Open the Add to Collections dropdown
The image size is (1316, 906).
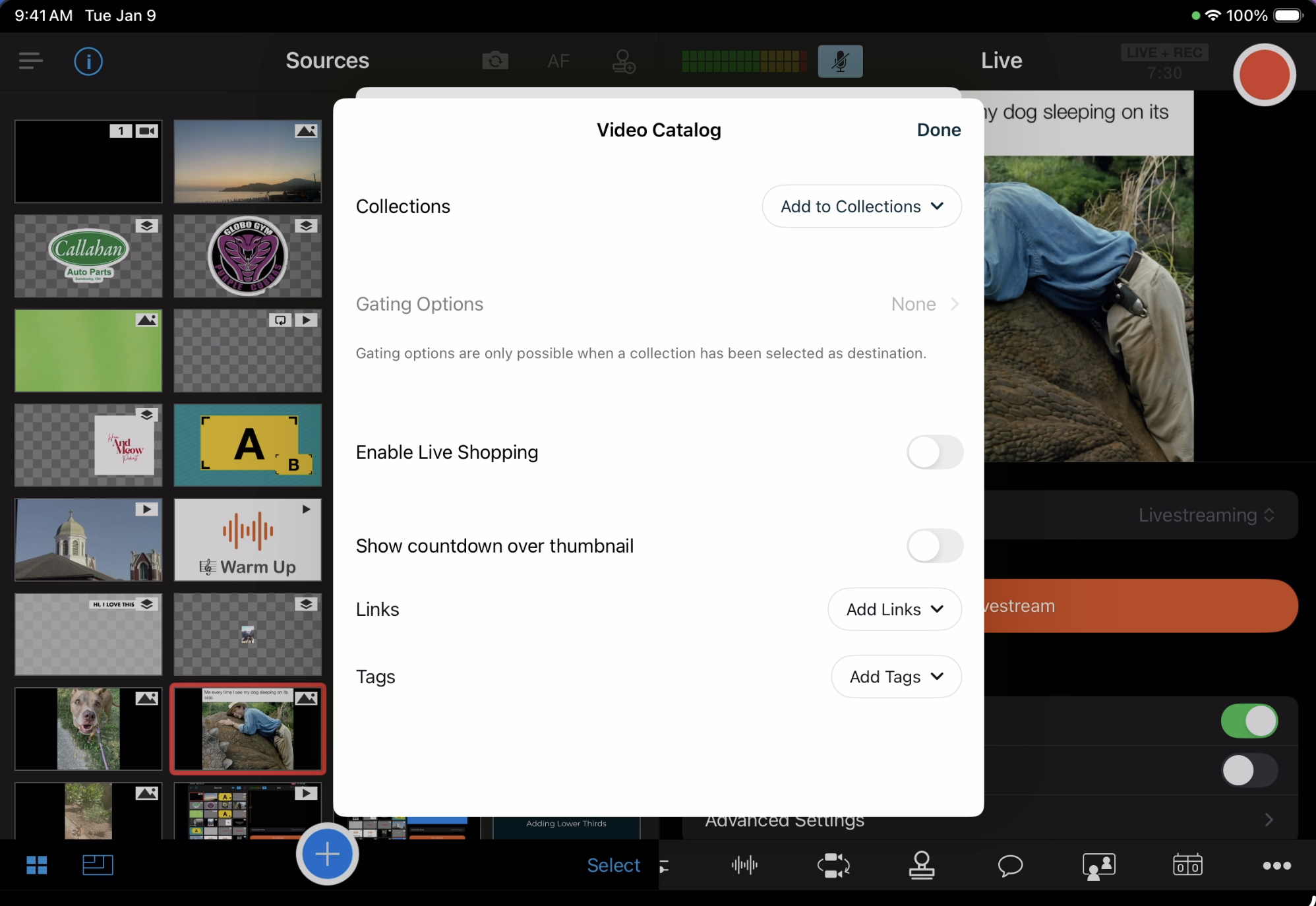pyautogui.click(x=861, y=206)
